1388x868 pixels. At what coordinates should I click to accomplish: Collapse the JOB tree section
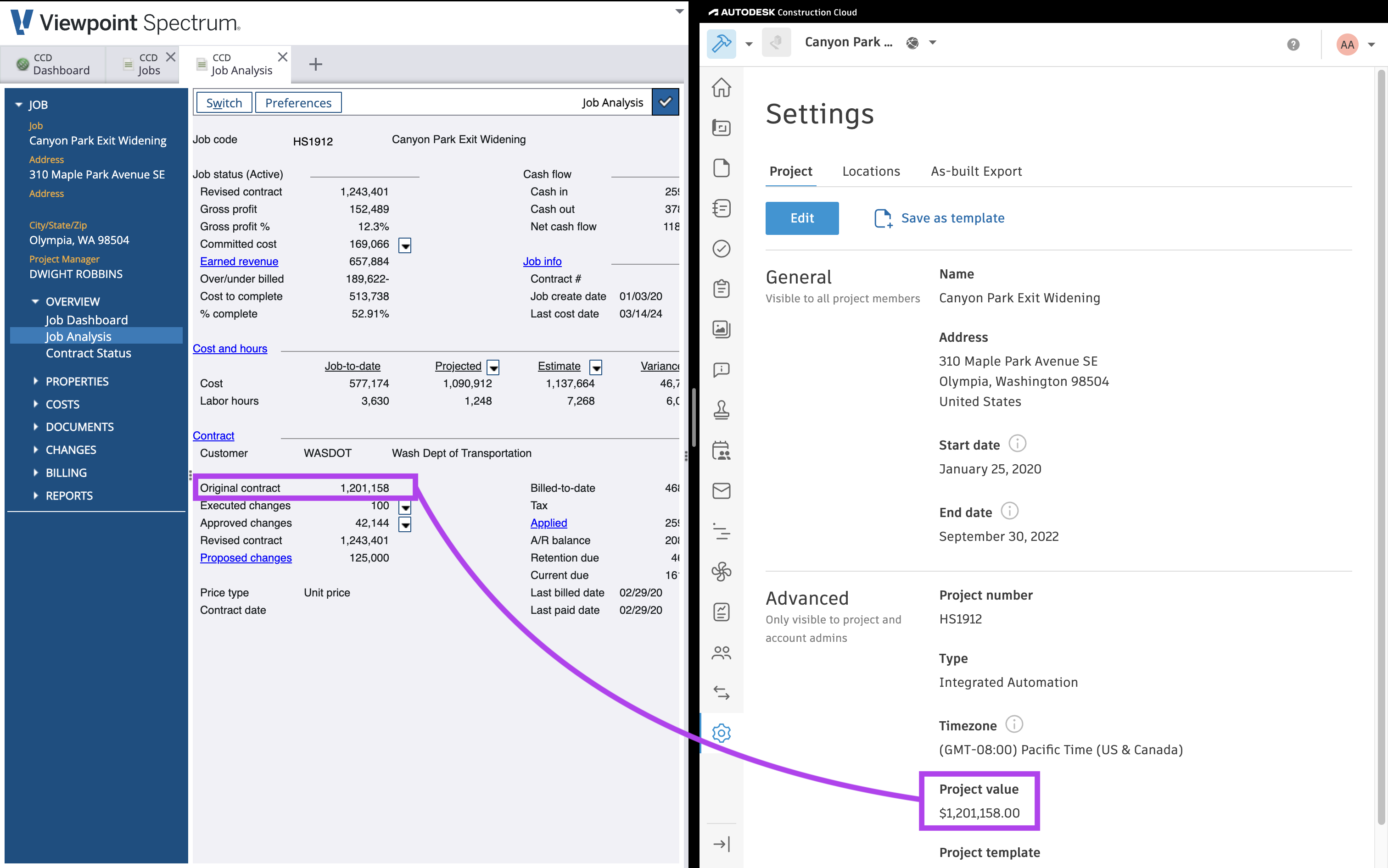[x=18, y=105]
